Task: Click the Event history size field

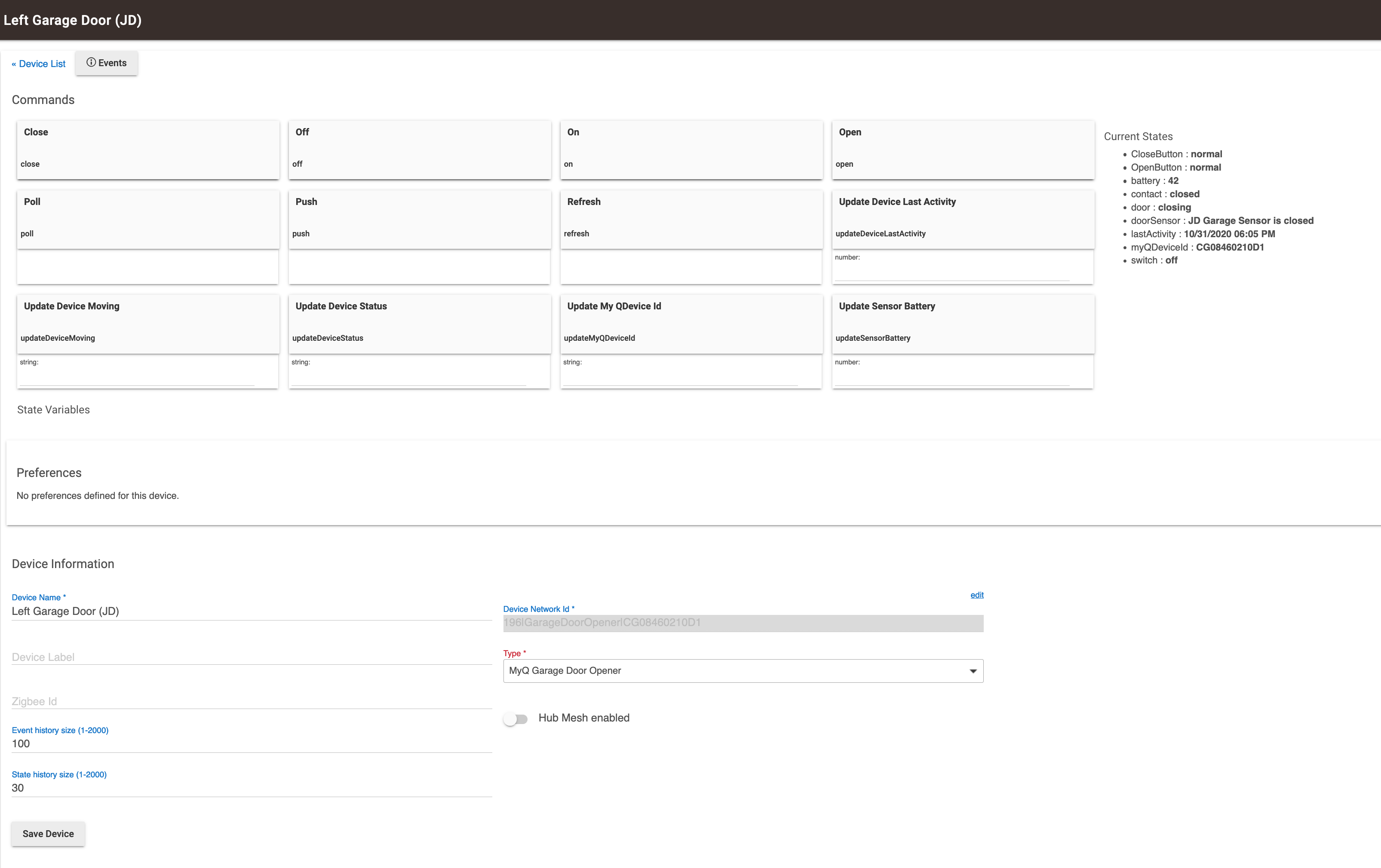Action: click(x=251, y=743)
